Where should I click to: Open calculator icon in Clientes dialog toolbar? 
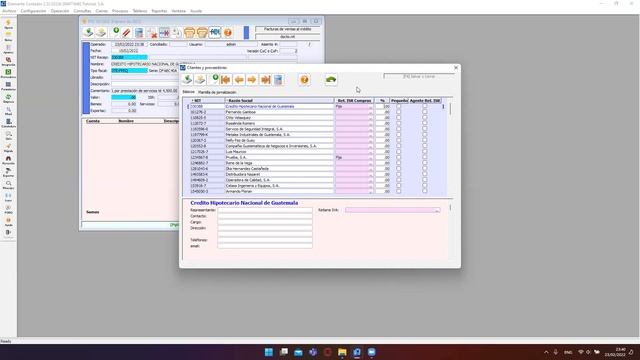coord(278,80)
